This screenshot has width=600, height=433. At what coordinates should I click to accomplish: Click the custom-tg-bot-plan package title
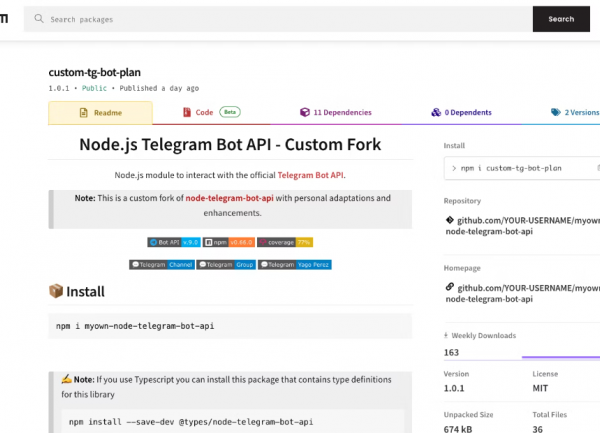pos(95,72)
